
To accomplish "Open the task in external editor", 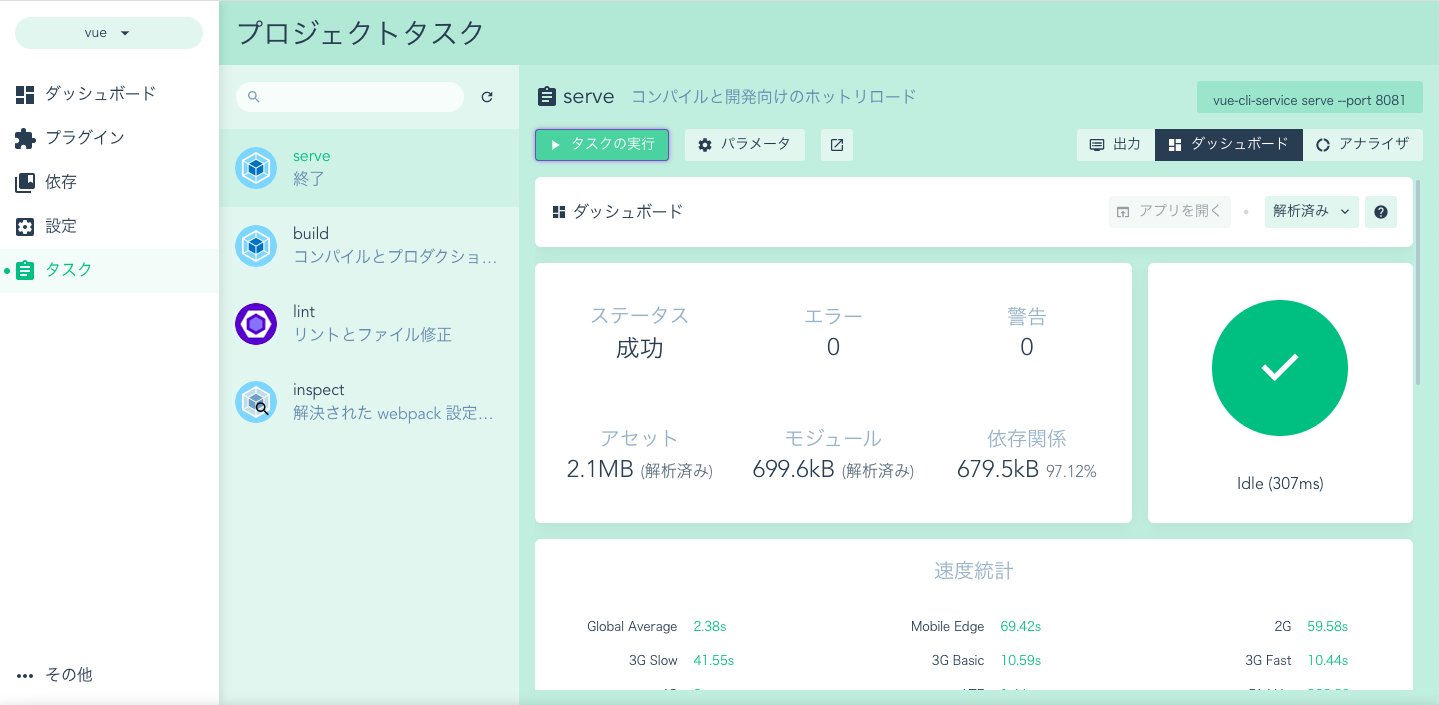I will click(x=836, y=144).
